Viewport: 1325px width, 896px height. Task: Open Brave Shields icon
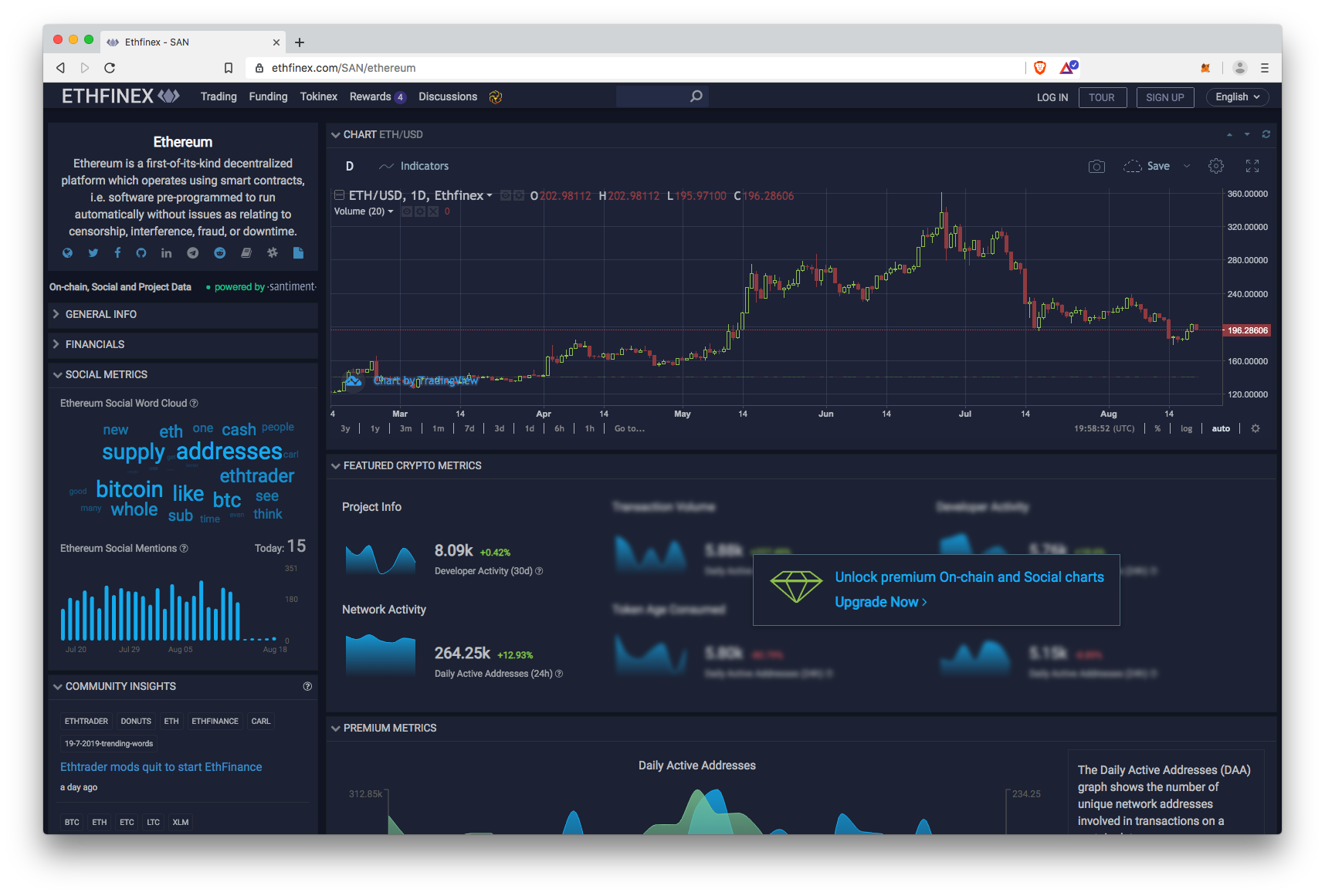click(x=1040, y=68)
